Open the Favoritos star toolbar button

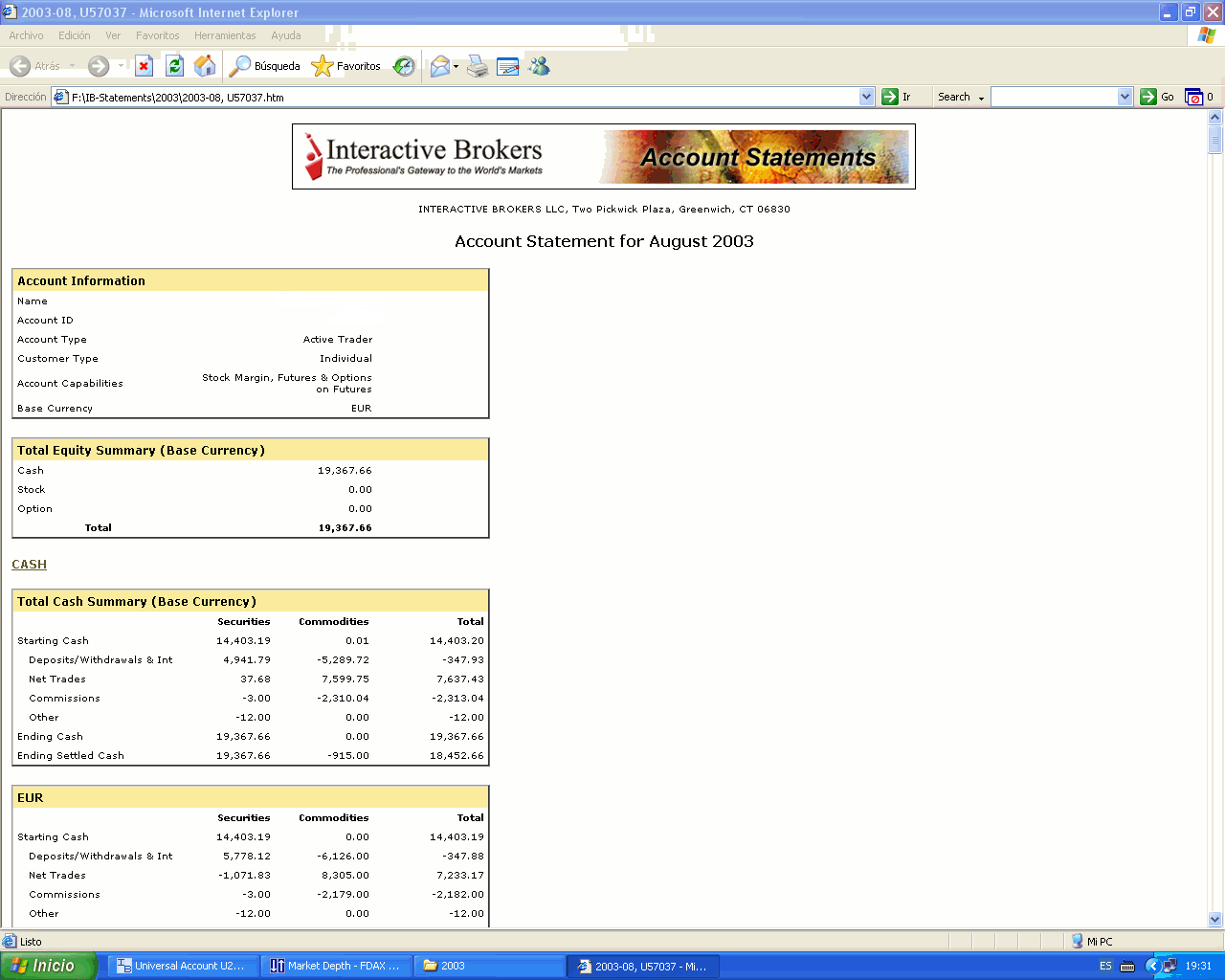(x=346, y=66)
